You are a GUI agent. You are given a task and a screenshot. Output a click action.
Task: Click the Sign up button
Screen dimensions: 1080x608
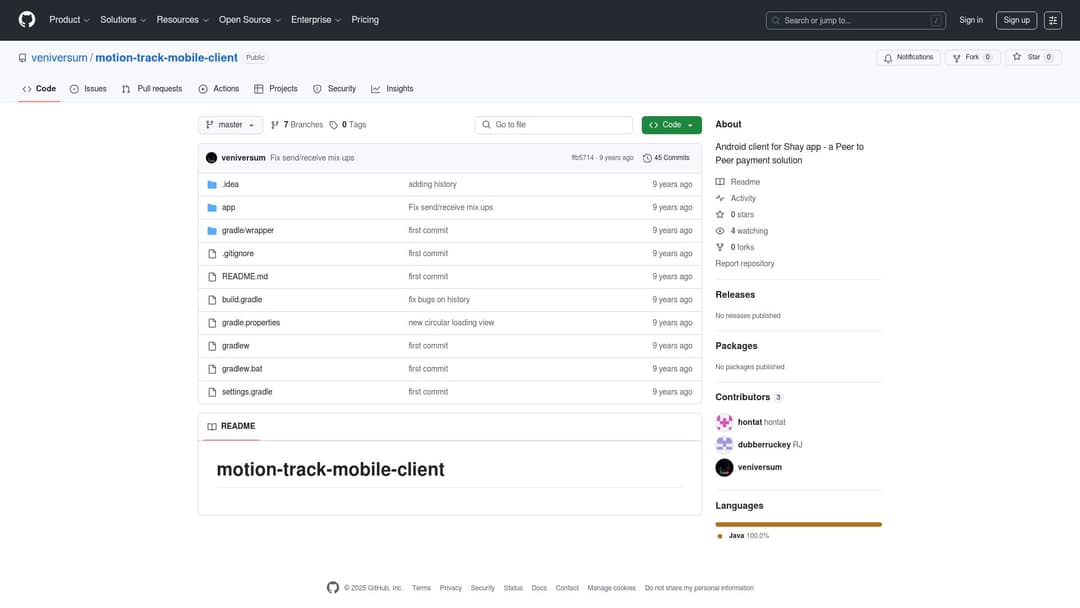click(x=1016, y=20)
